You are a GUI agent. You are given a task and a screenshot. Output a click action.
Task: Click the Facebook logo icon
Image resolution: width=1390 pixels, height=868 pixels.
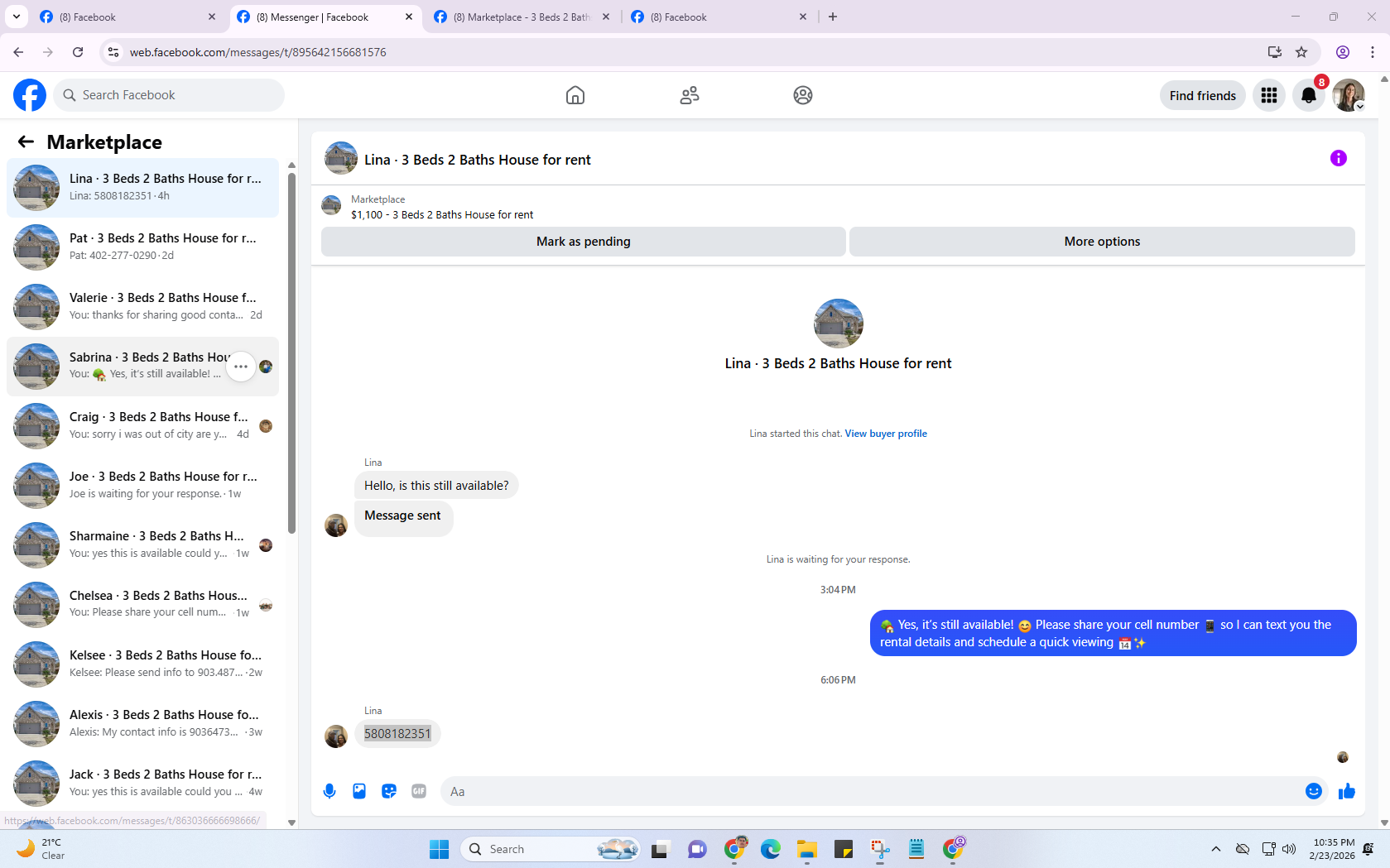click(x=30, y=95)
